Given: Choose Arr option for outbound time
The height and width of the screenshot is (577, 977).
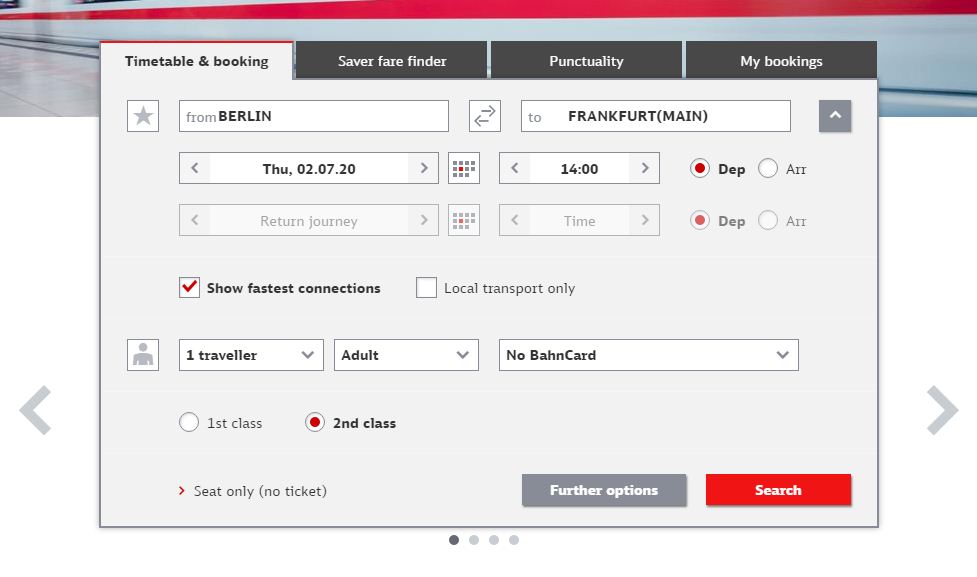Looking at the screenshot, I should coord(768,169).
